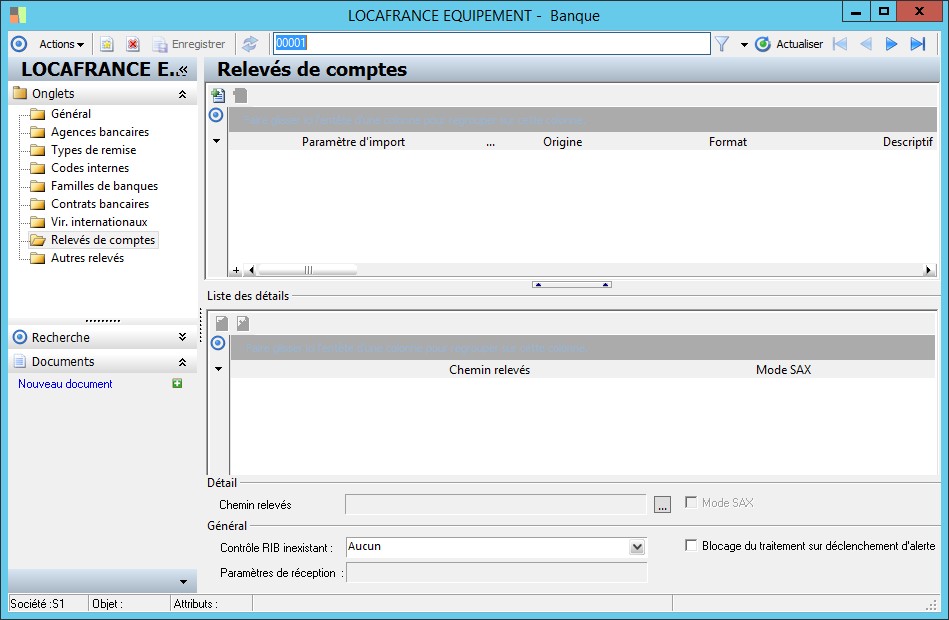Open the Contrats bancaires folder
Image resolution: width=949 pixels, height=620 pixels.
tap(100, 204)
